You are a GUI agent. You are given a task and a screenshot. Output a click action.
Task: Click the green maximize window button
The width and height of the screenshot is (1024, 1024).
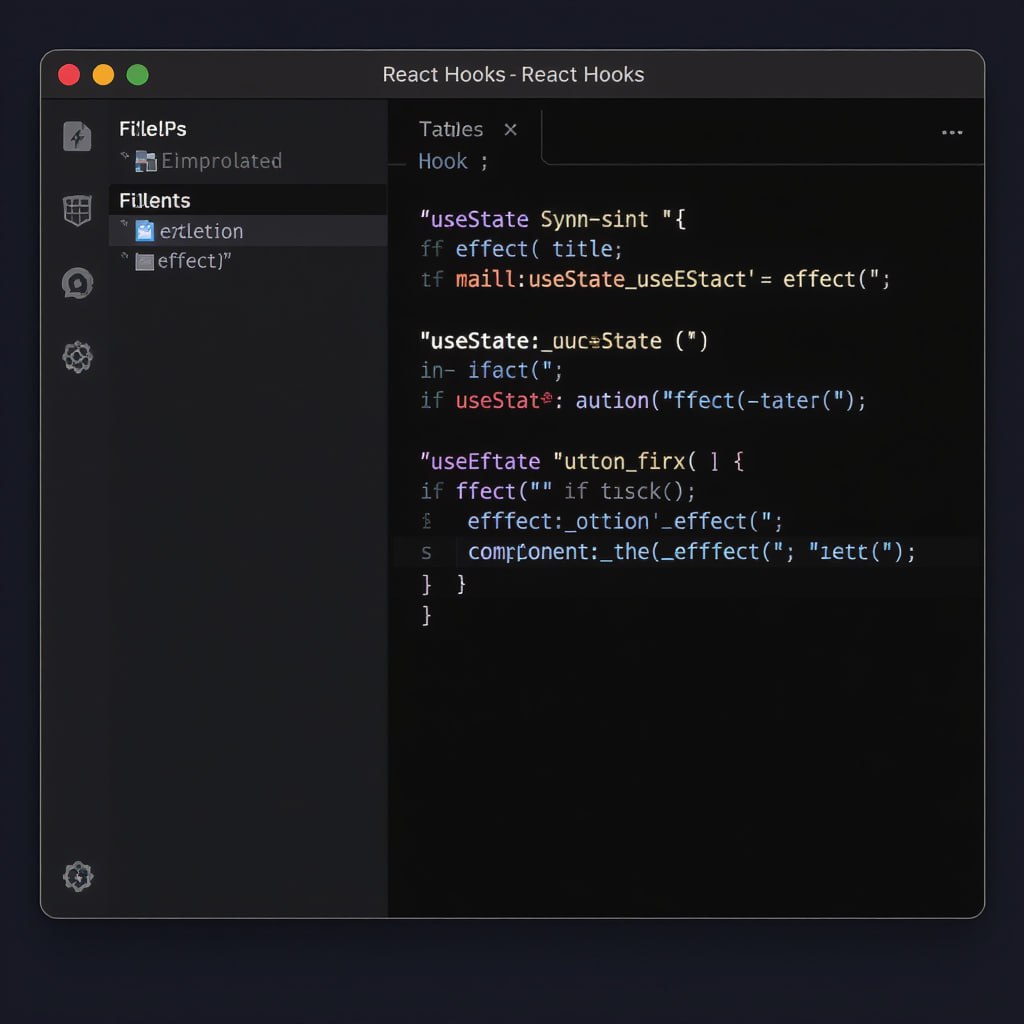click(x=137, y=75)
